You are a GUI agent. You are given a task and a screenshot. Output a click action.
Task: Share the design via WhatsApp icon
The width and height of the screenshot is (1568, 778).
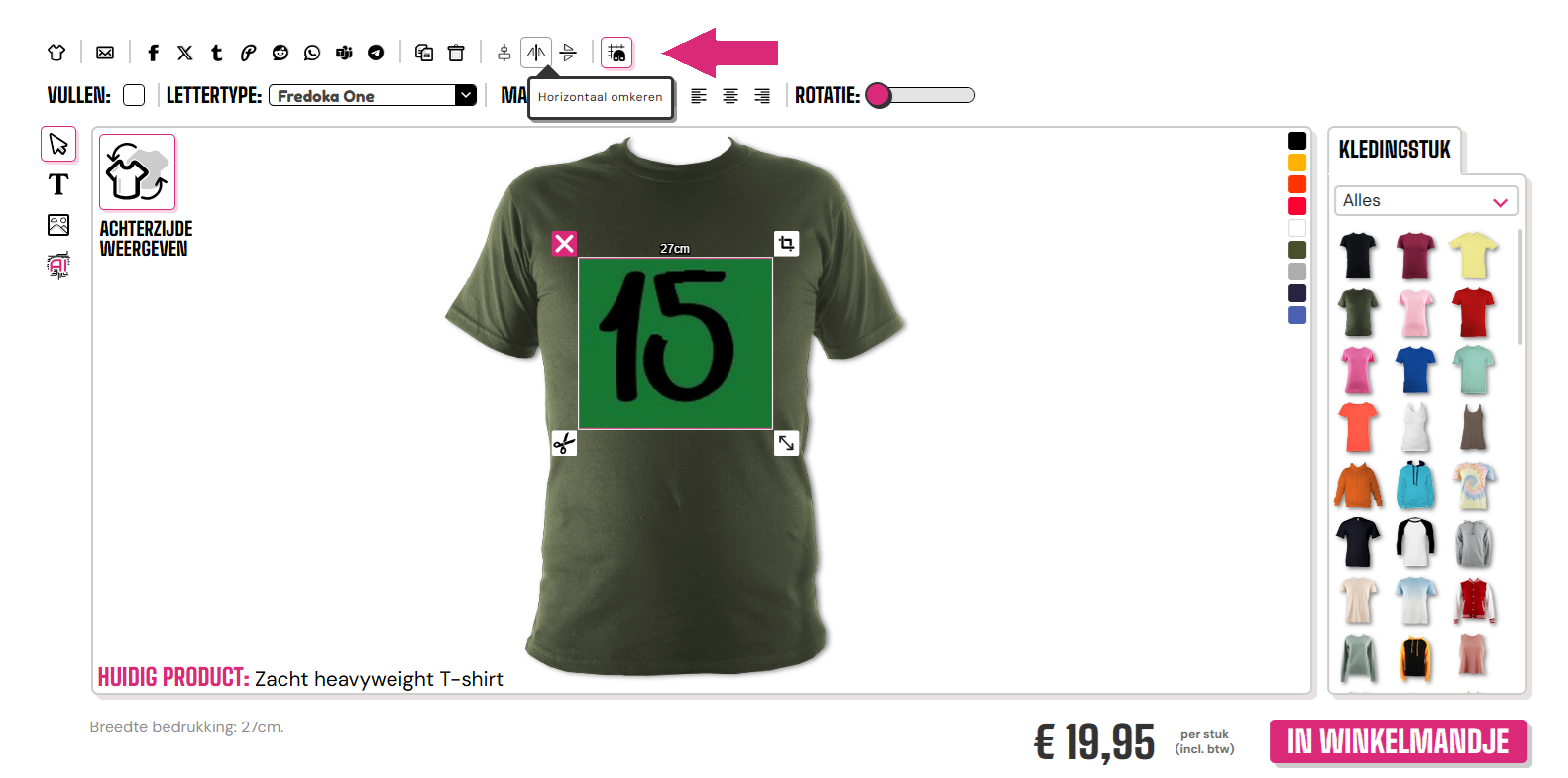pyautogui.click(x=312, y=53)
